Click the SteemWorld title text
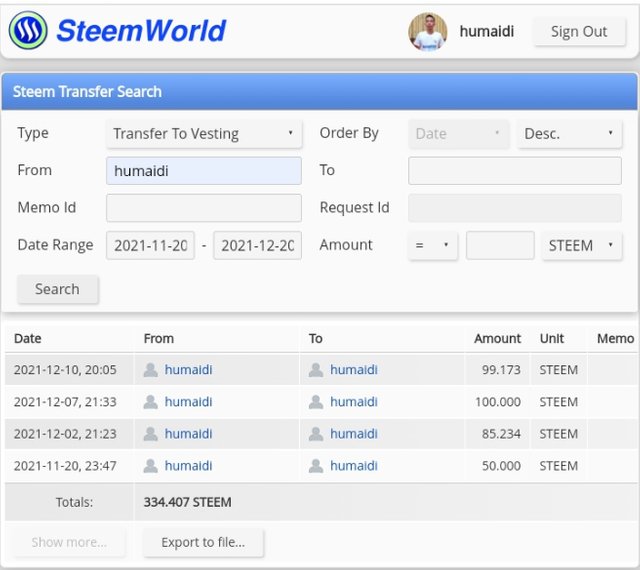Screen dimensions: 640x570 (141, 31)
